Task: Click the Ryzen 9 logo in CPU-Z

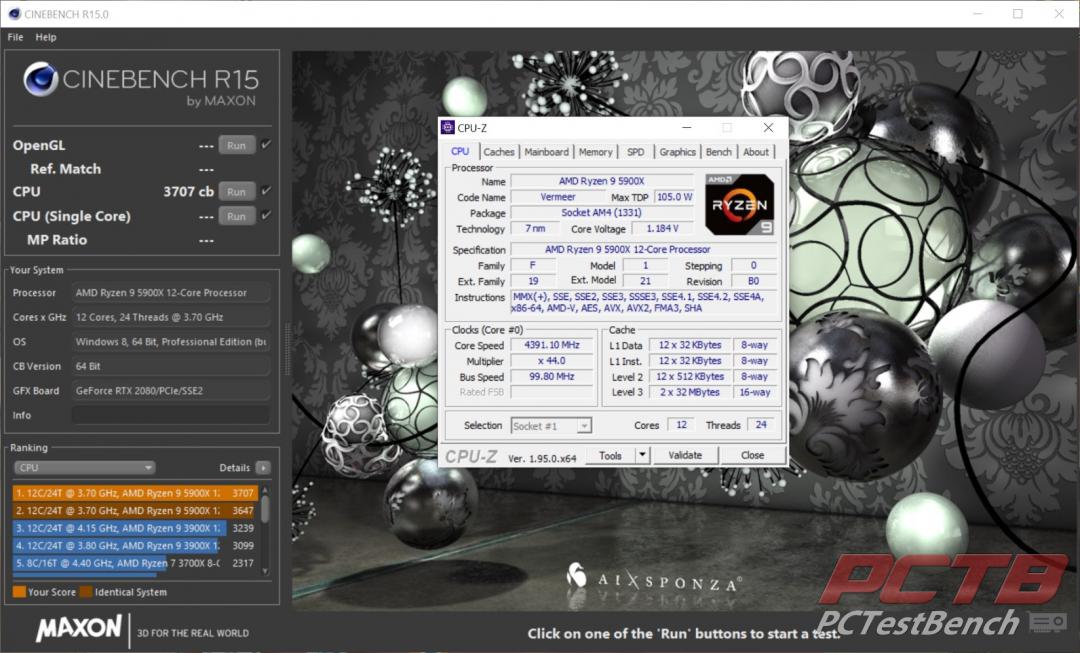Action: (740, 205)
